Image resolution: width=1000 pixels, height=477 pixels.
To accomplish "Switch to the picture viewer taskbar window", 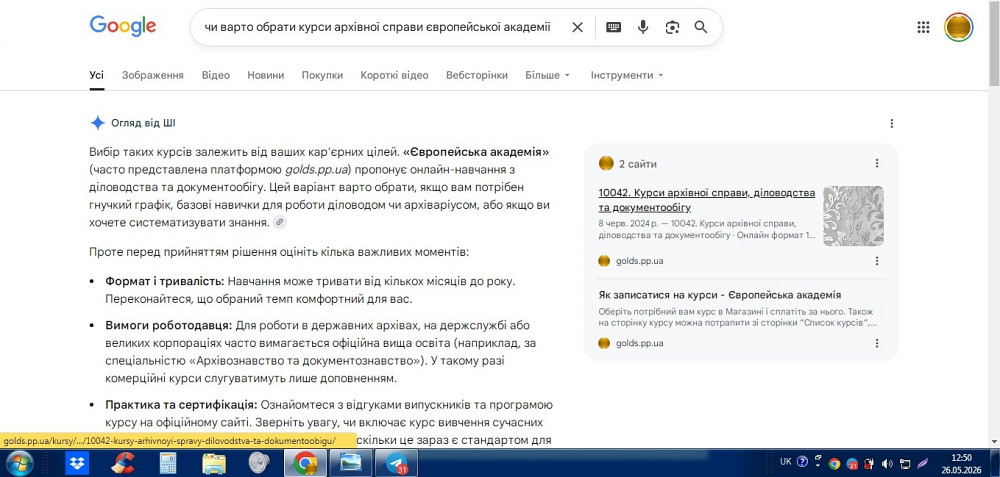I will click(x=351, y=463).
